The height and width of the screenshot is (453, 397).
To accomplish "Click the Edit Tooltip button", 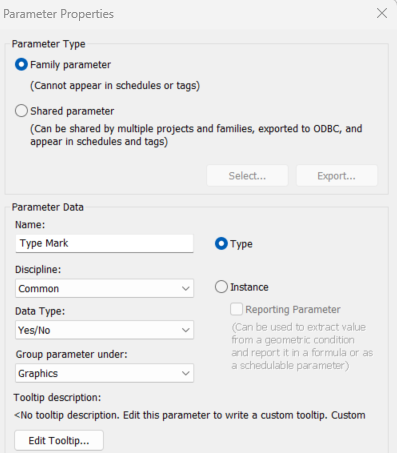I will coord(59,440).
